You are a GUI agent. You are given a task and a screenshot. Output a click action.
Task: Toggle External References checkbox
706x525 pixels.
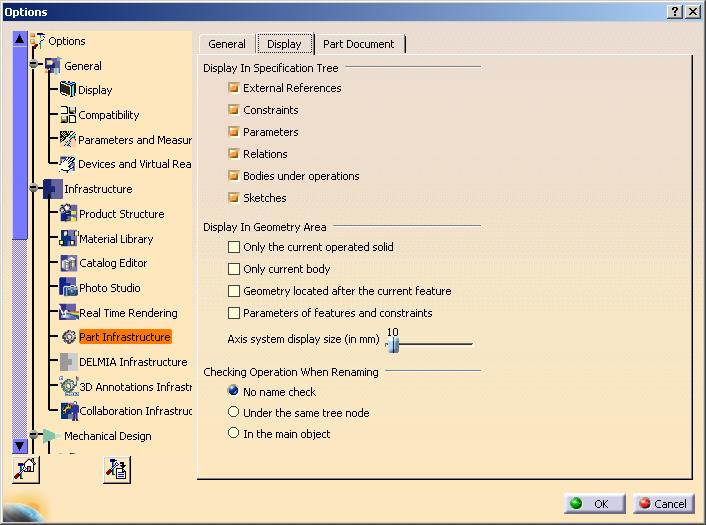233,87
